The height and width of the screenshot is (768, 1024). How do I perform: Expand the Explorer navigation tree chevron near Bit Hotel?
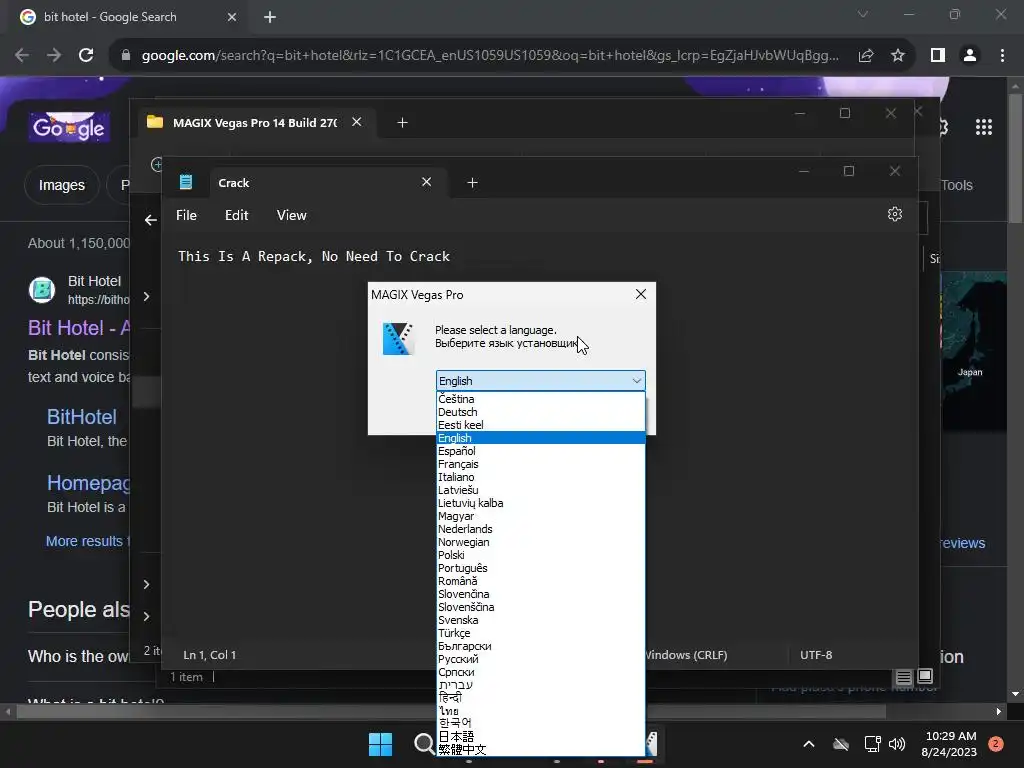(x=146, y=296)
